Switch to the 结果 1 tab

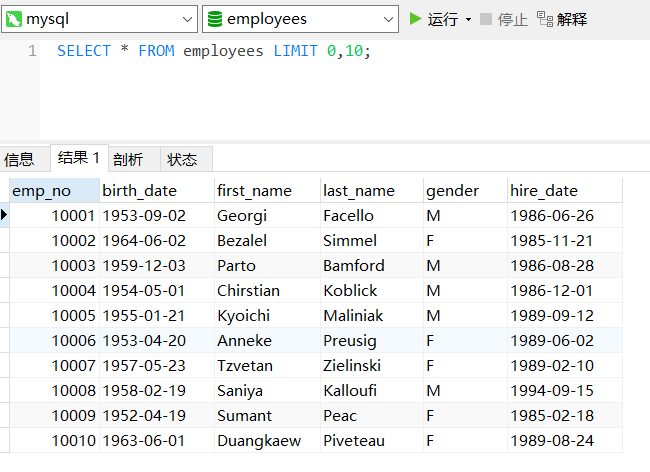point(79,158)
